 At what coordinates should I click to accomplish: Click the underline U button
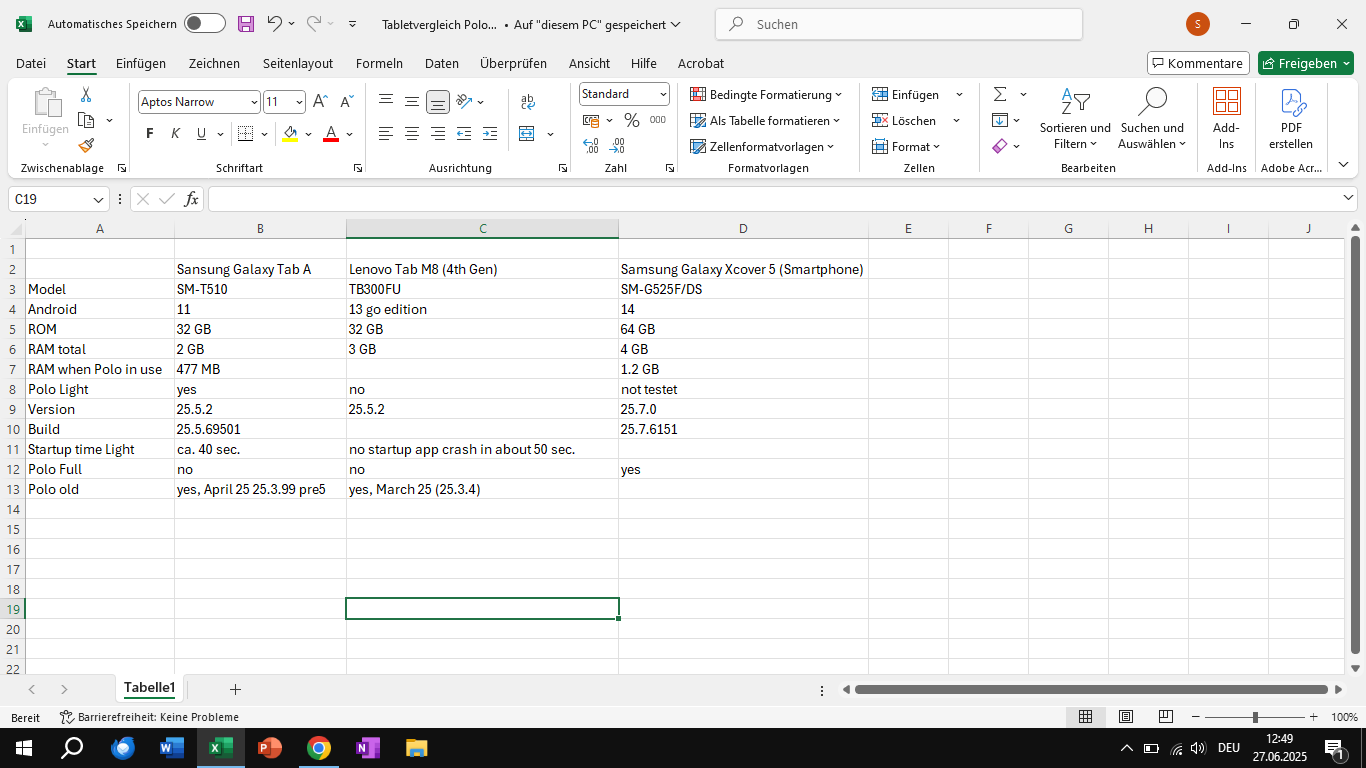tap(202, 133)
